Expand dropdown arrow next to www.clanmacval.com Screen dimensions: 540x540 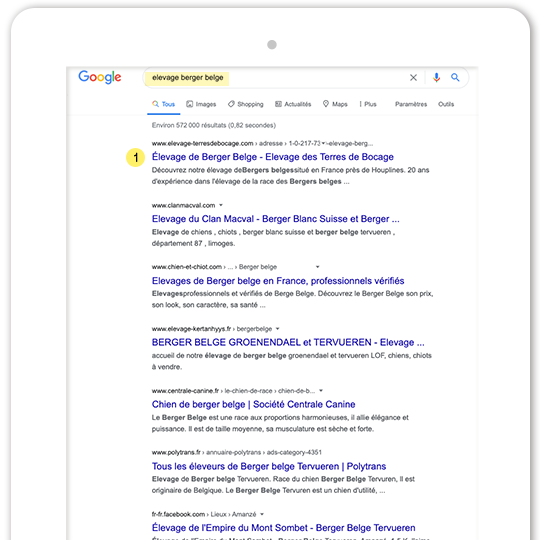[221, 205]
